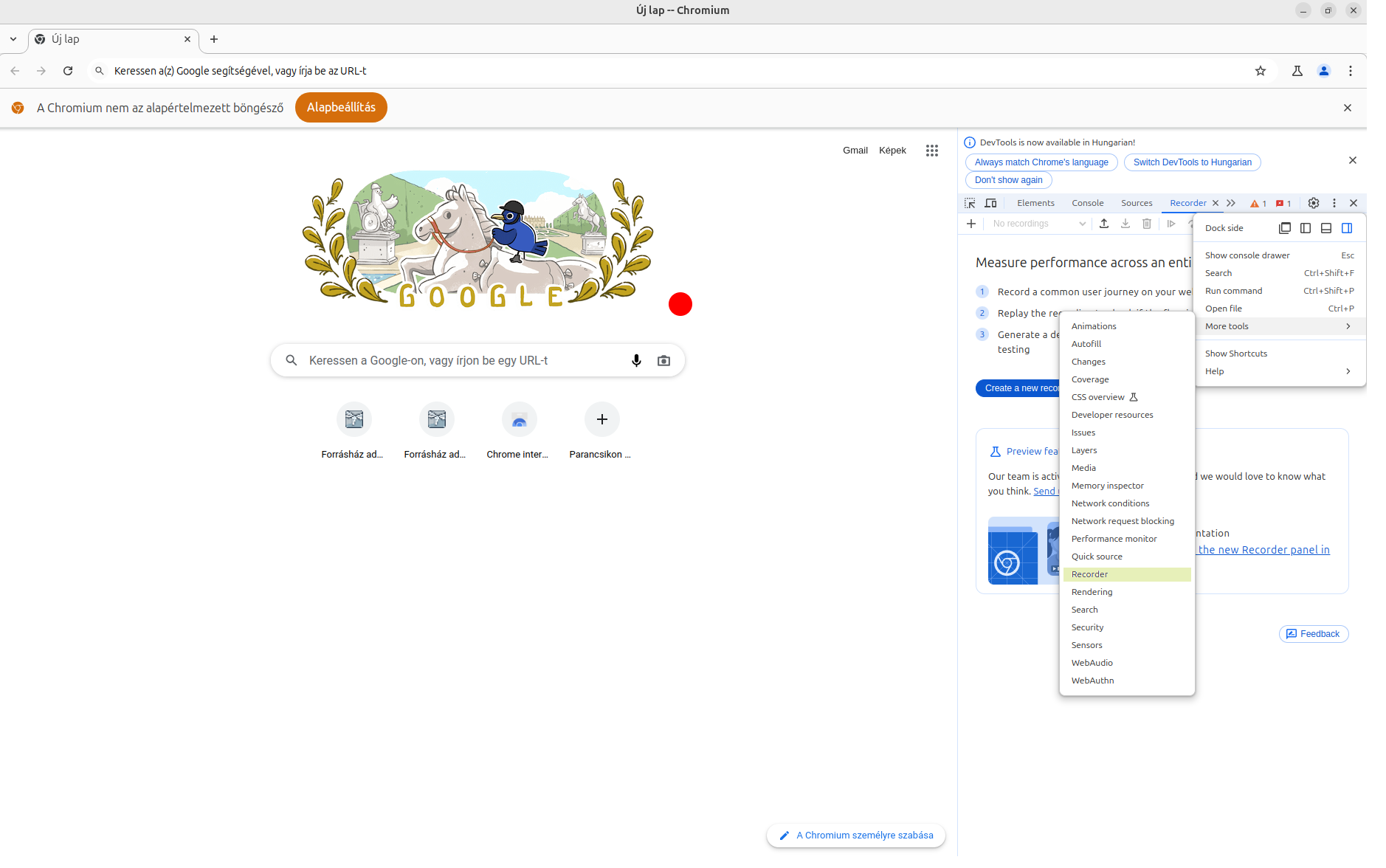Click the delete recording trash icon
Screen dimensions: 1386x868
[1147, 224]
